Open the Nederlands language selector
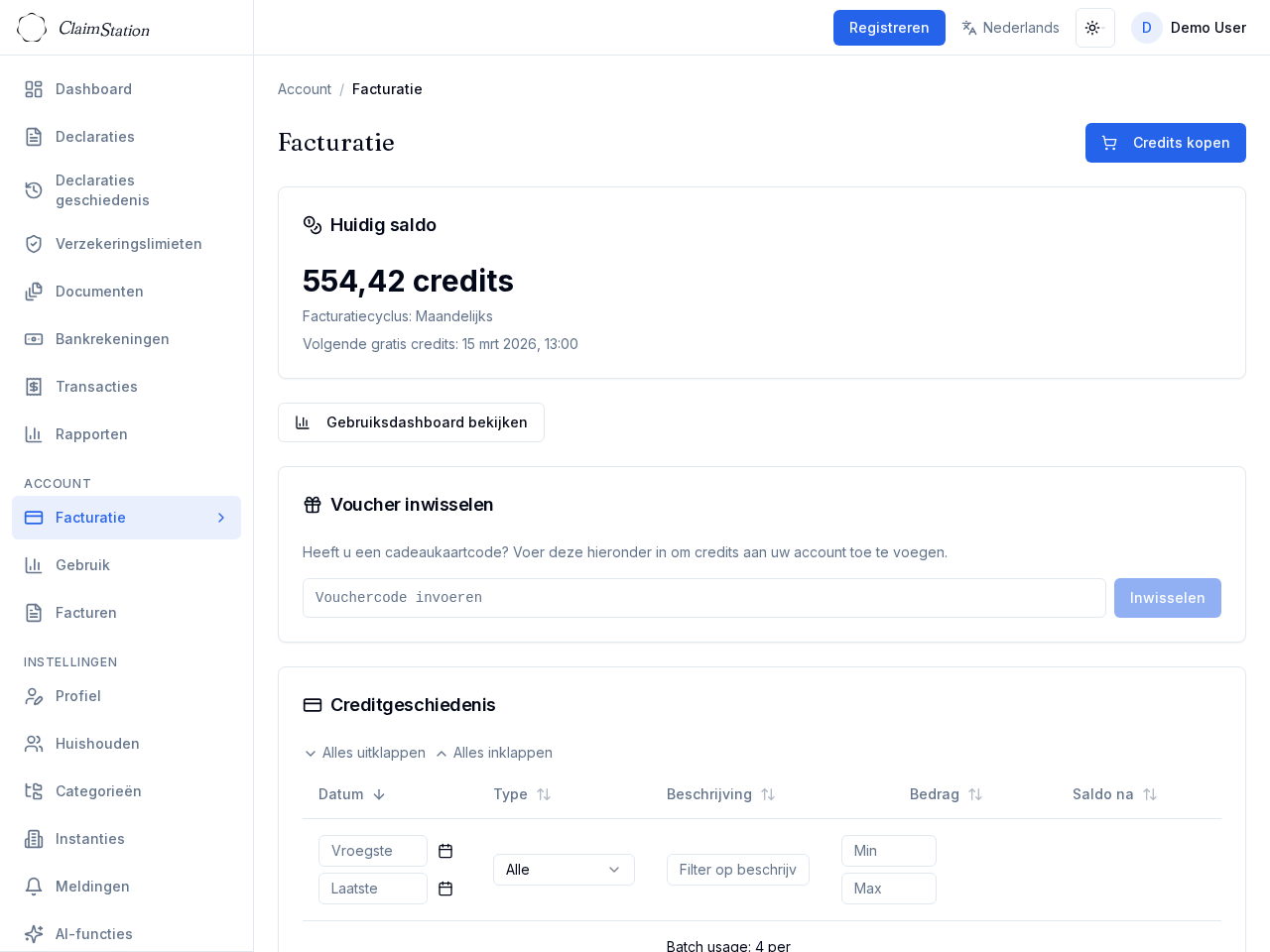Viewport: 1270px width, 952px height. click(1010, 28)
